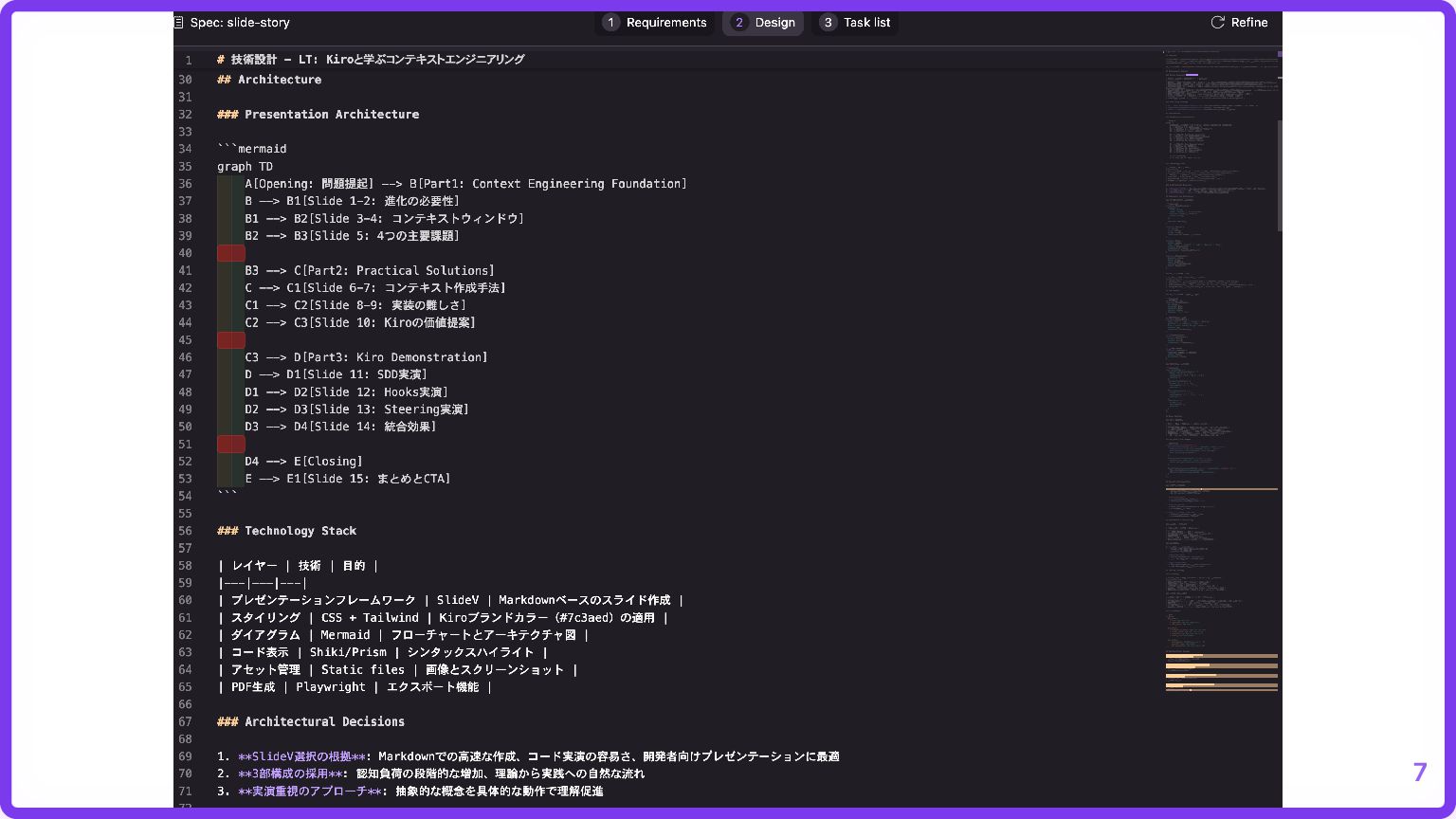Click the 'A[Opening: 問題提起]' line

pyautogui.click(x=465, y=184)
